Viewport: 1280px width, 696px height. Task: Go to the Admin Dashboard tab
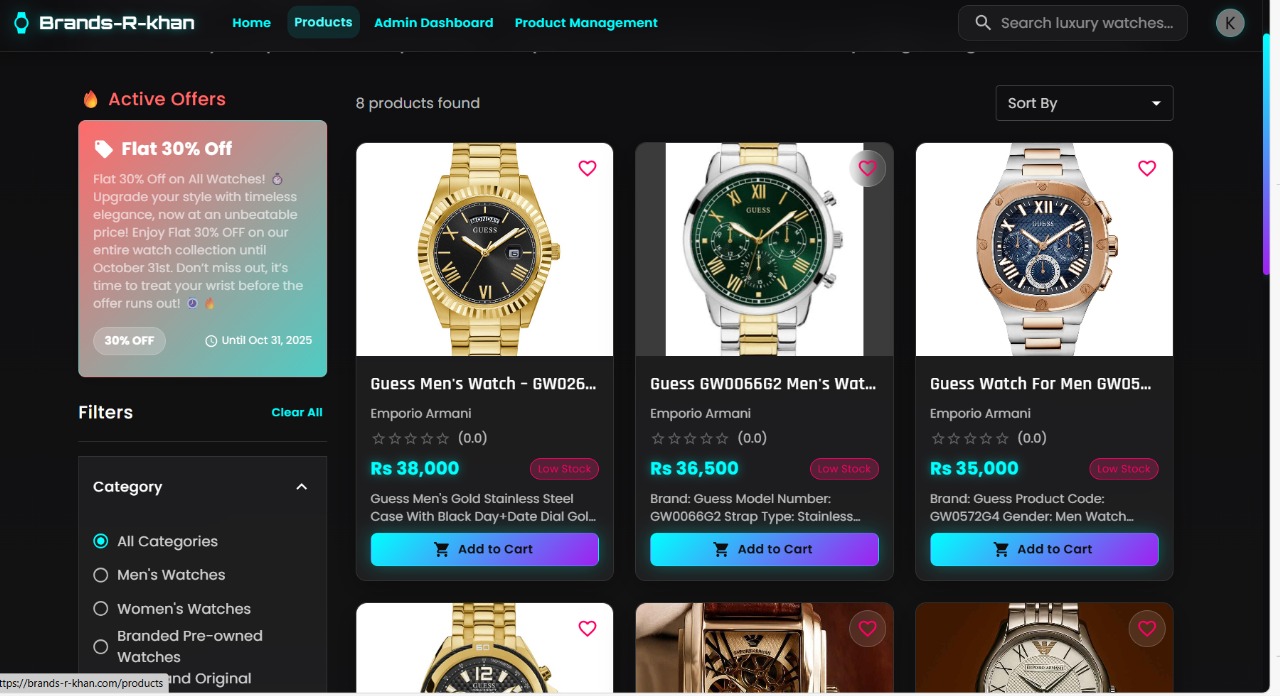(x=433, y=23)
